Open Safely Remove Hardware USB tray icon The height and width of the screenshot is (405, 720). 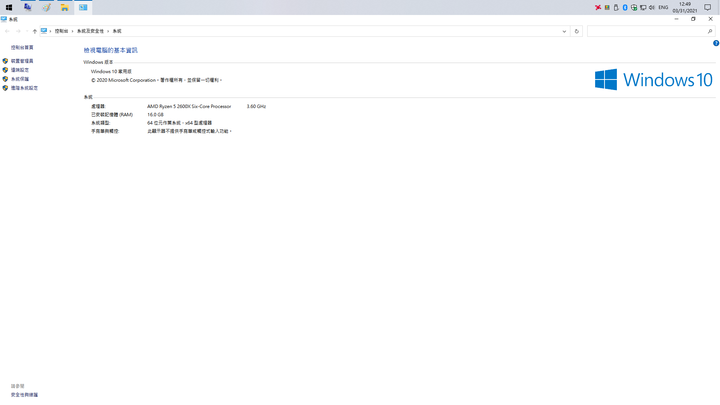(616, 7)
